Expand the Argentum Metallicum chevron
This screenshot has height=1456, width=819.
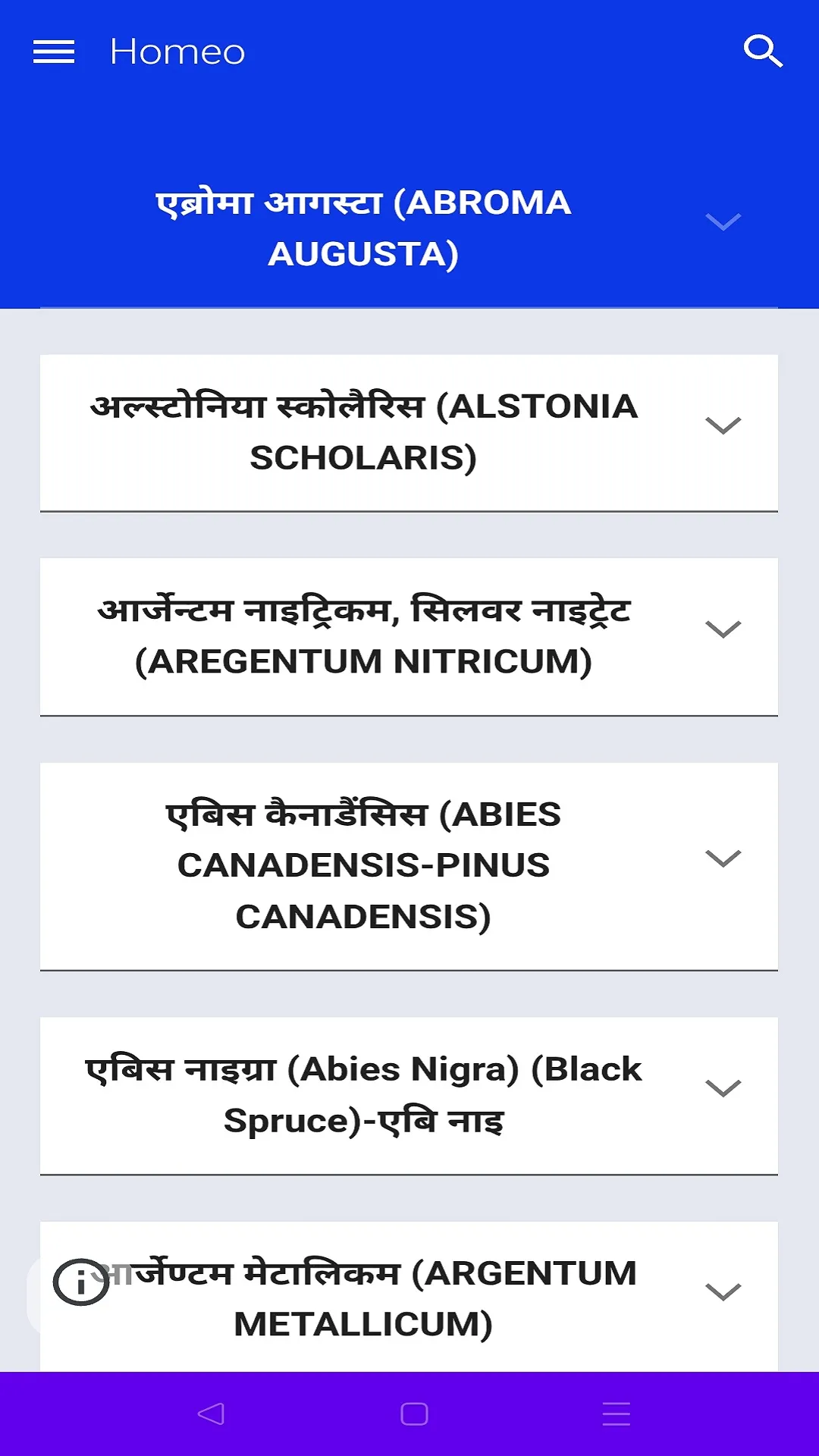coord(723,1291)
